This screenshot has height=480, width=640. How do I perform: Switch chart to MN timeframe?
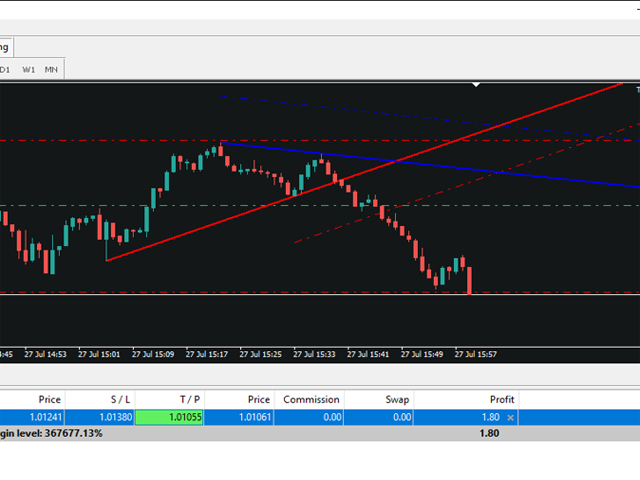[51, 70]
